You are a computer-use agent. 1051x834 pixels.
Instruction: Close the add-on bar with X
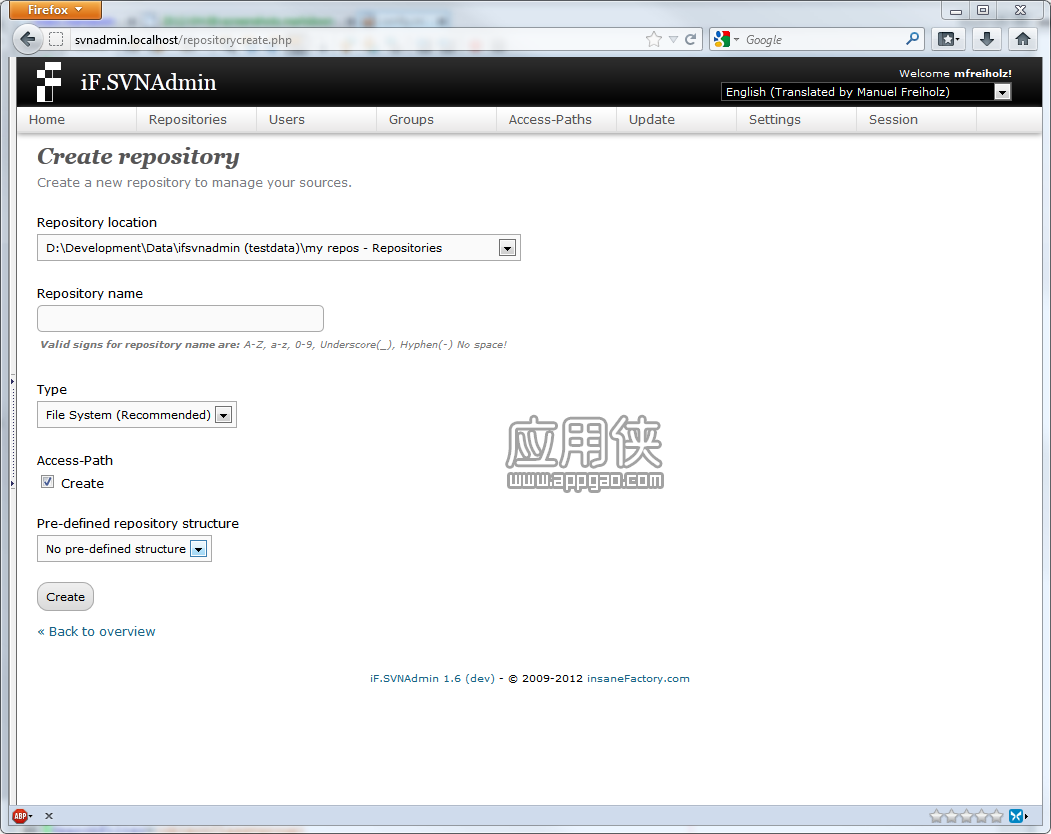(x=49, y=816)
